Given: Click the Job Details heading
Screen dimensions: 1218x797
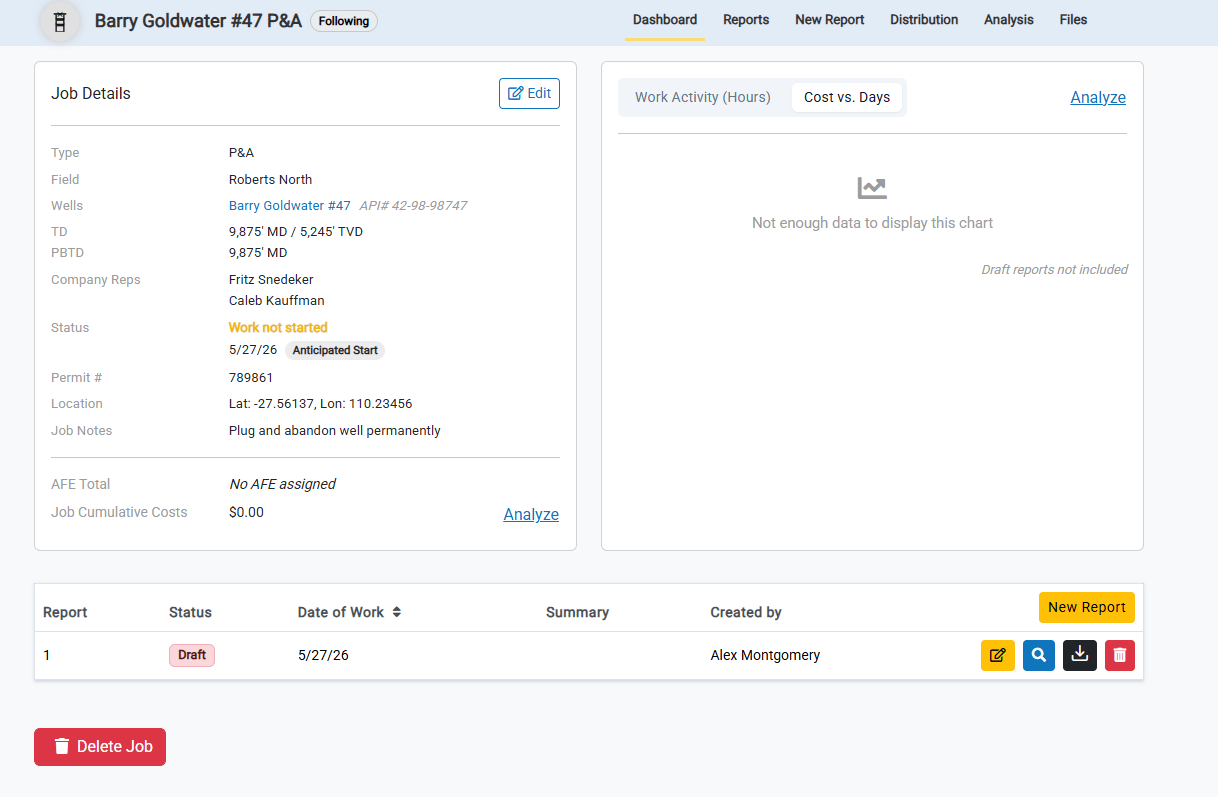Looking at the screenshot, I should [91, 94].
